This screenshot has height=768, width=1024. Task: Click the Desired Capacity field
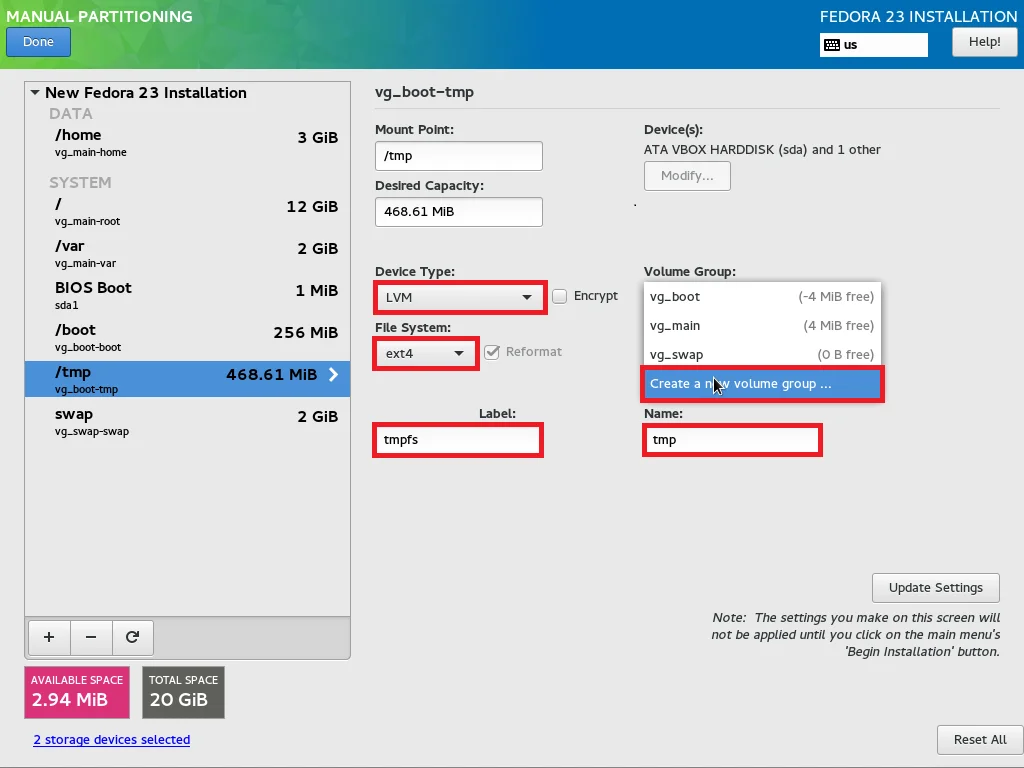458,212
